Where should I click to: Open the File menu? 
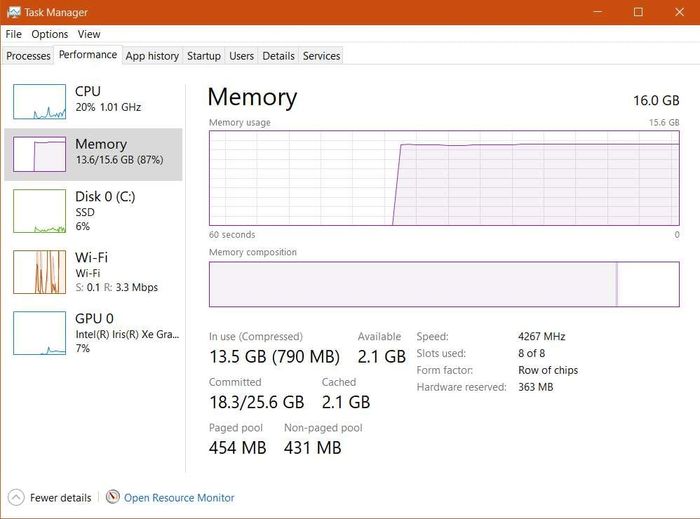13,34
